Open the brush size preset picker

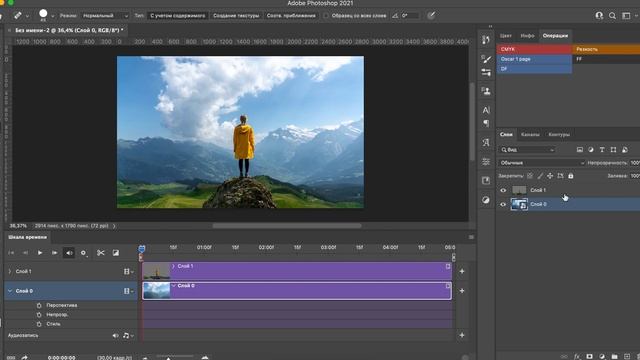[52, 16]
